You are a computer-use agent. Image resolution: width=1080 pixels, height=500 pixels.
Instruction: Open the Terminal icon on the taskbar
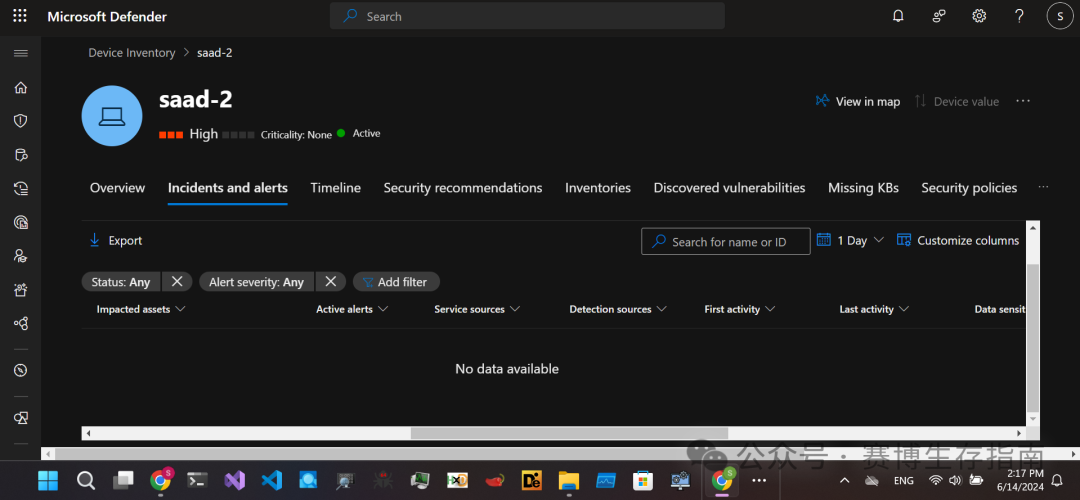pos(198,480)
